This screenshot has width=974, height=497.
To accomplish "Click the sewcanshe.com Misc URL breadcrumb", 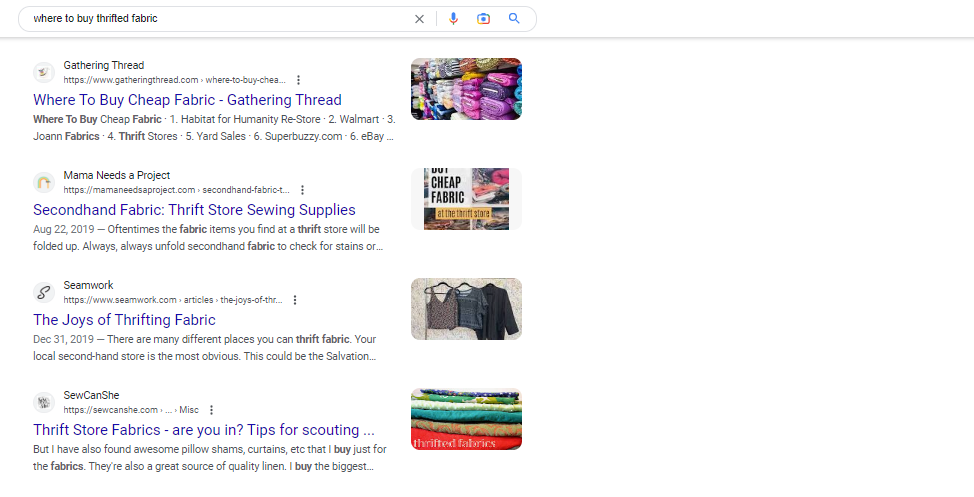I will pos(131,410).
